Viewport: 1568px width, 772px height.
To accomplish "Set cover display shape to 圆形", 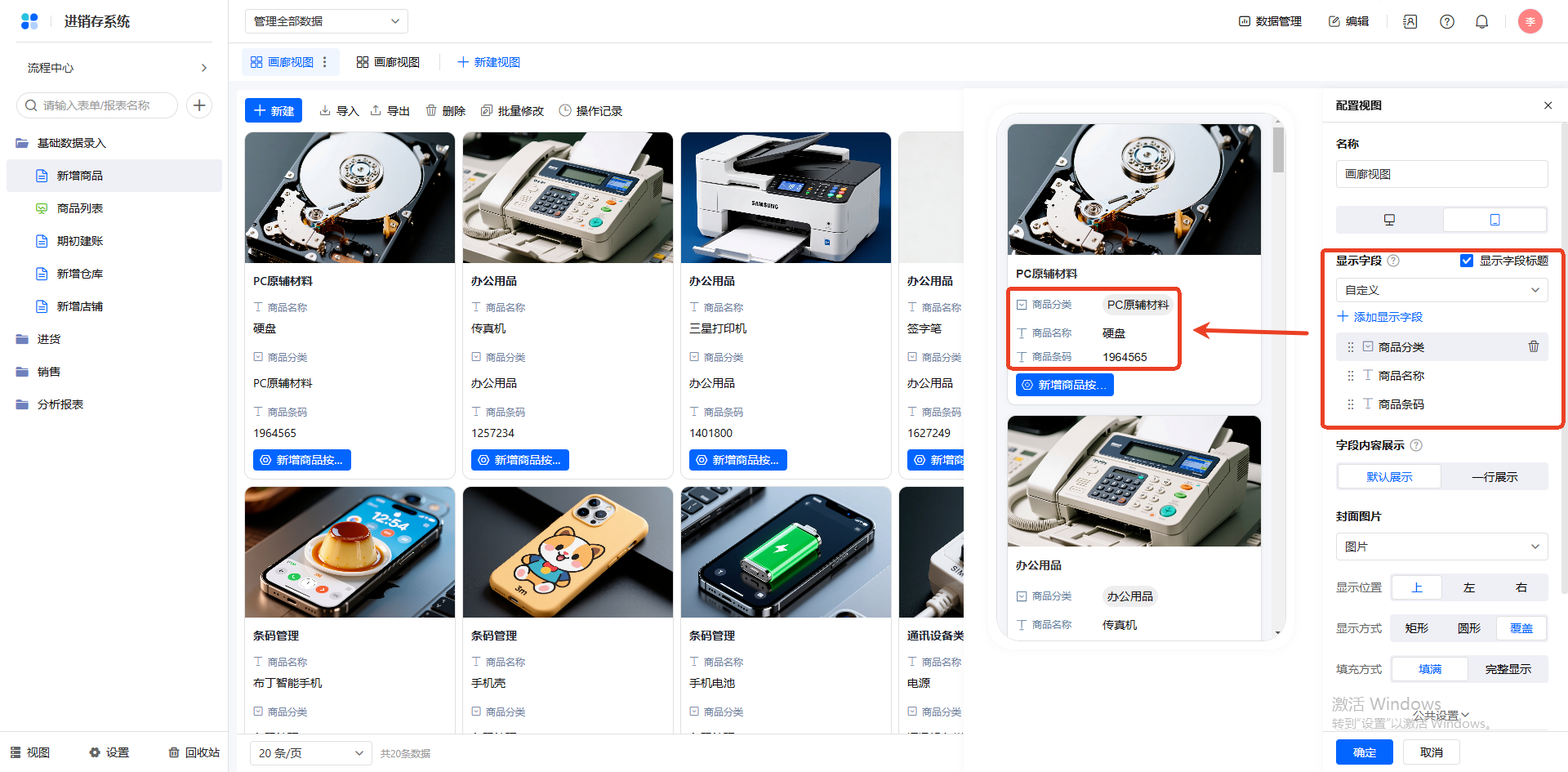I will click(1468, 628).
